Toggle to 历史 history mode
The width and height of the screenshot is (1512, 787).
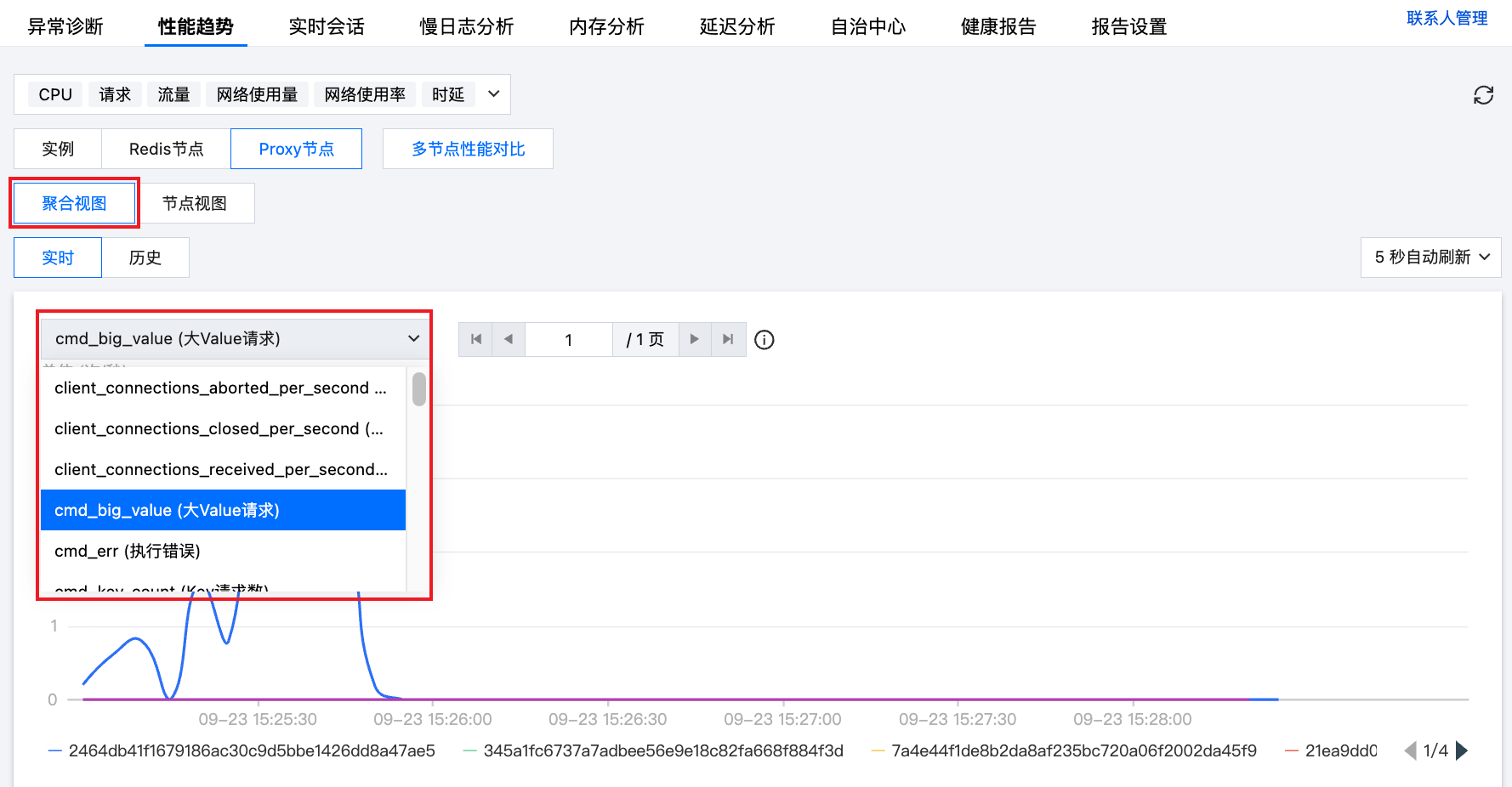pyautogui.click(x=145, y=258)
